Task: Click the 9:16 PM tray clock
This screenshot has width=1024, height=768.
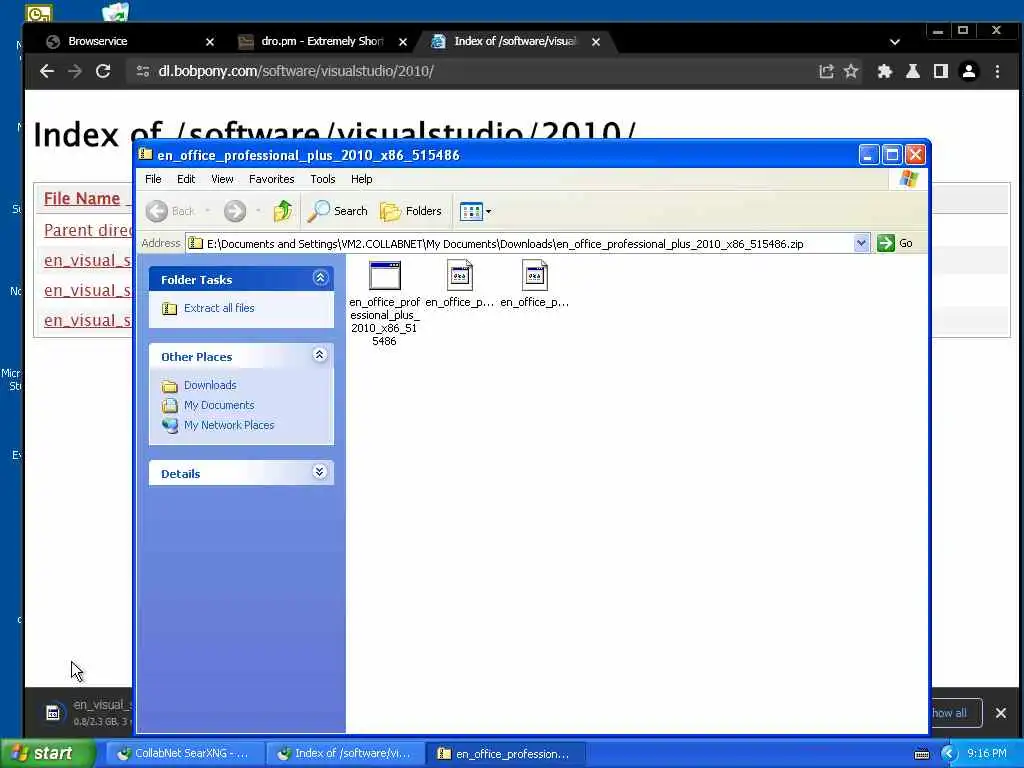Action: coord(987,754)
